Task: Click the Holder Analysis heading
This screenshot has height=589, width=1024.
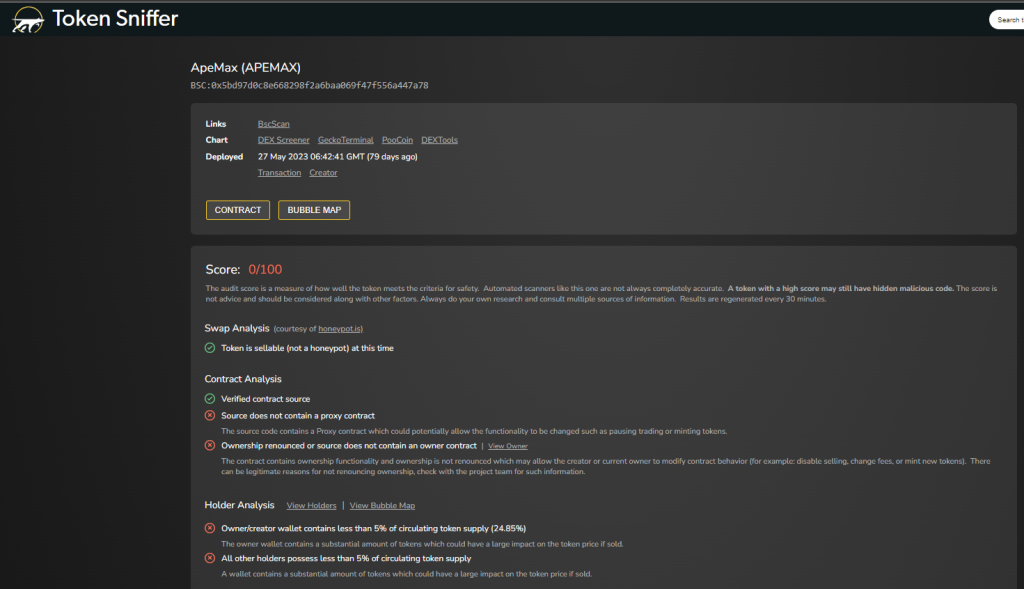Action: tap(239, 505)
